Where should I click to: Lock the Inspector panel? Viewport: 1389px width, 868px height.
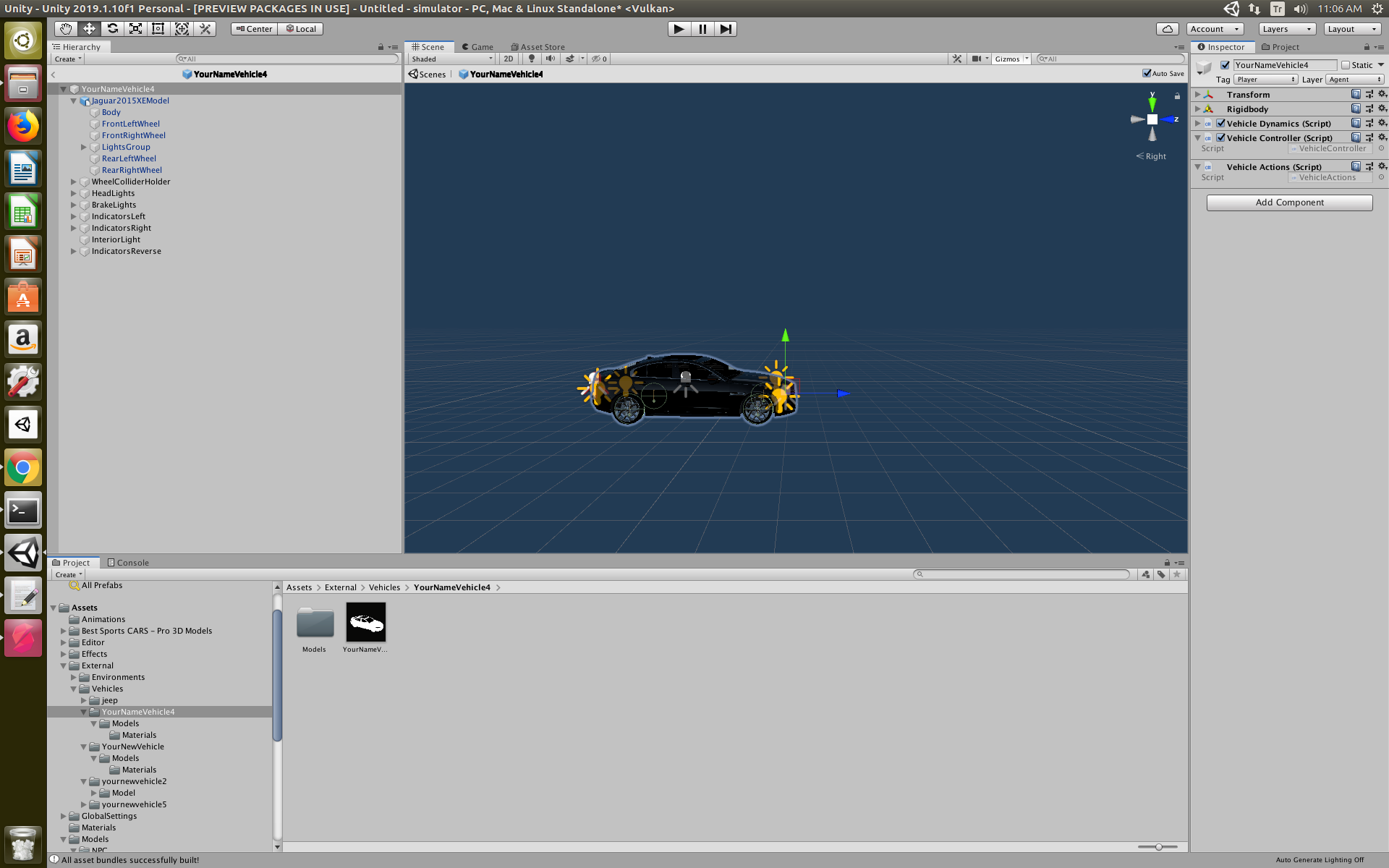pyautogui.click(x=1367, y=47)
